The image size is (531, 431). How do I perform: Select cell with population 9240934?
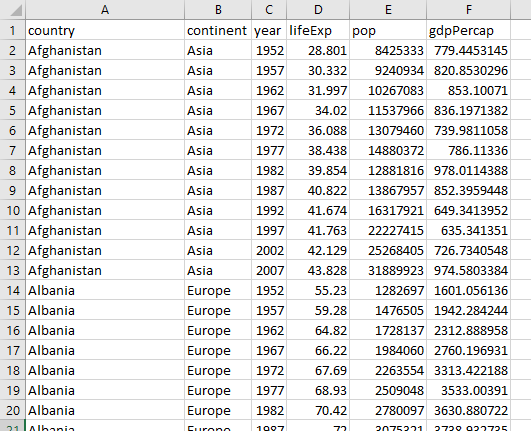point(388,70)
